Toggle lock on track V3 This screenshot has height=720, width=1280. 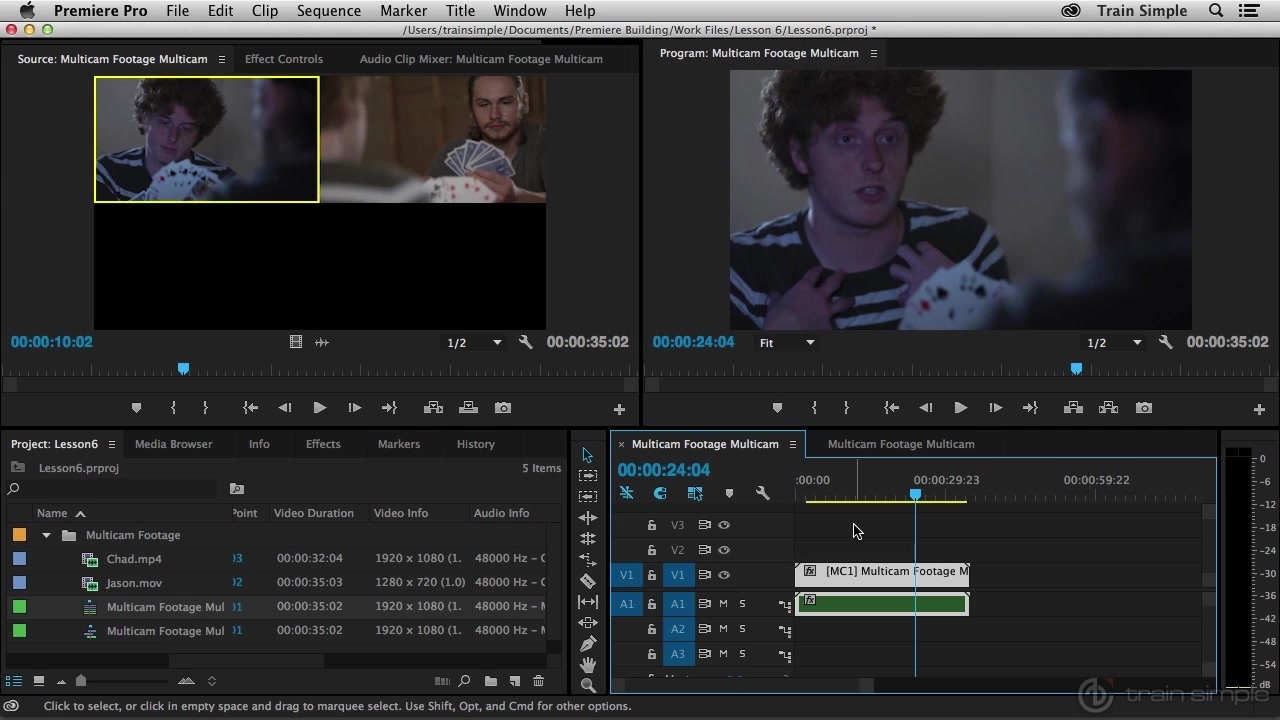(x=651, y=525)
